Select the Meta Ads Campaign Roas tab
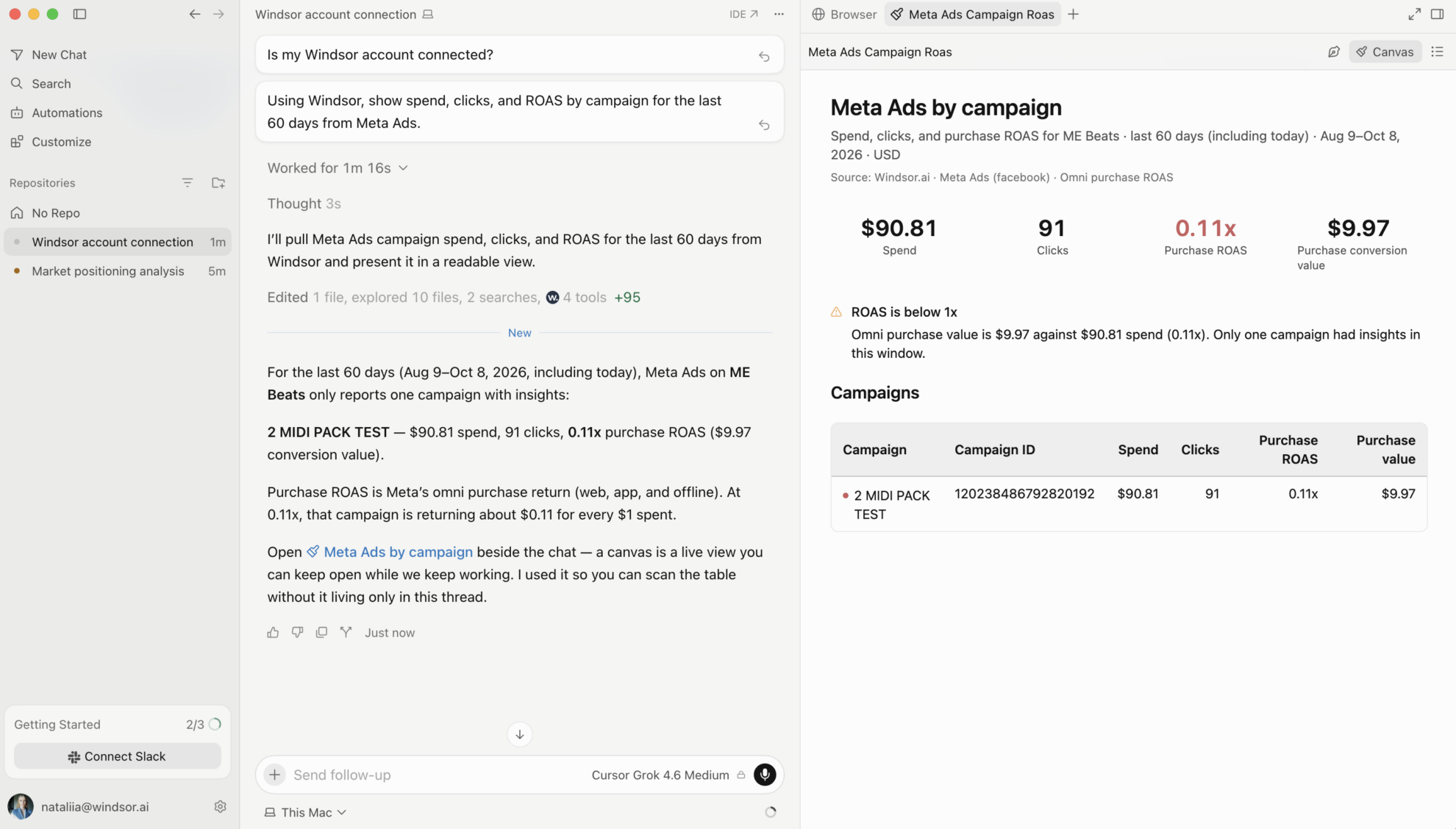 point(972,14)
